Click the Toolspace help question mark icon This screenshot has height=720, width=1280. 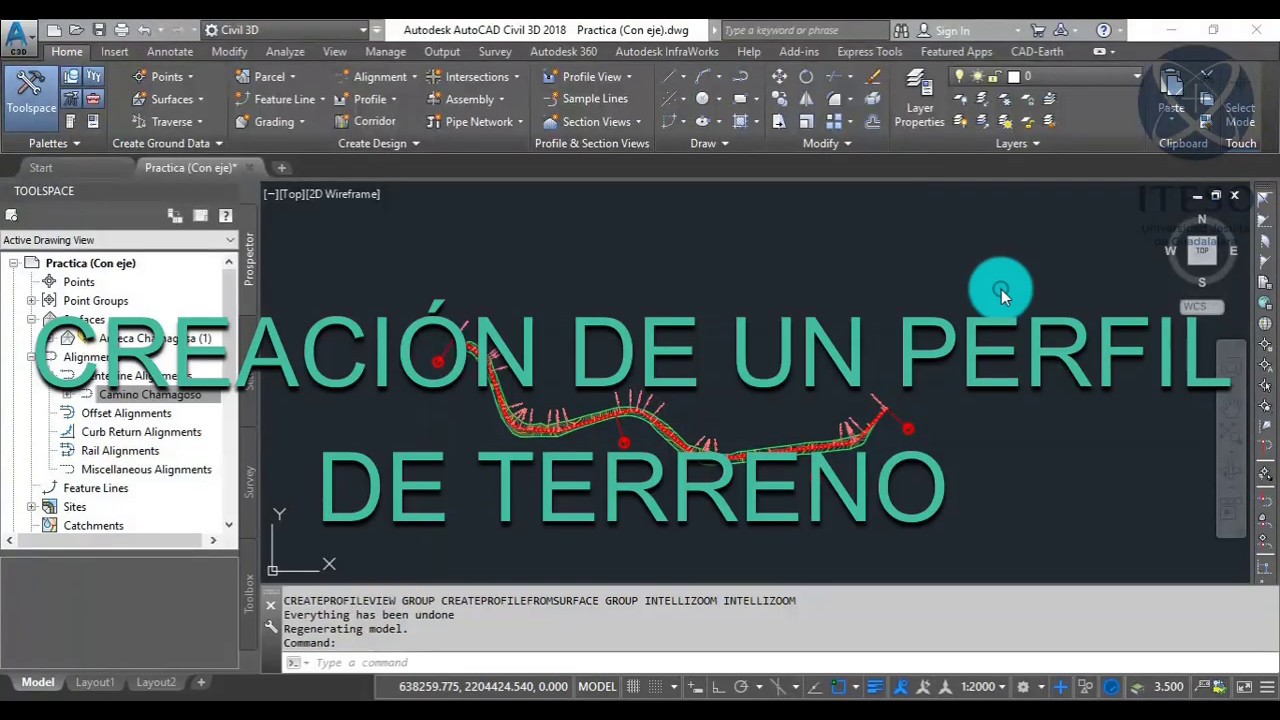tap(225, 215)
